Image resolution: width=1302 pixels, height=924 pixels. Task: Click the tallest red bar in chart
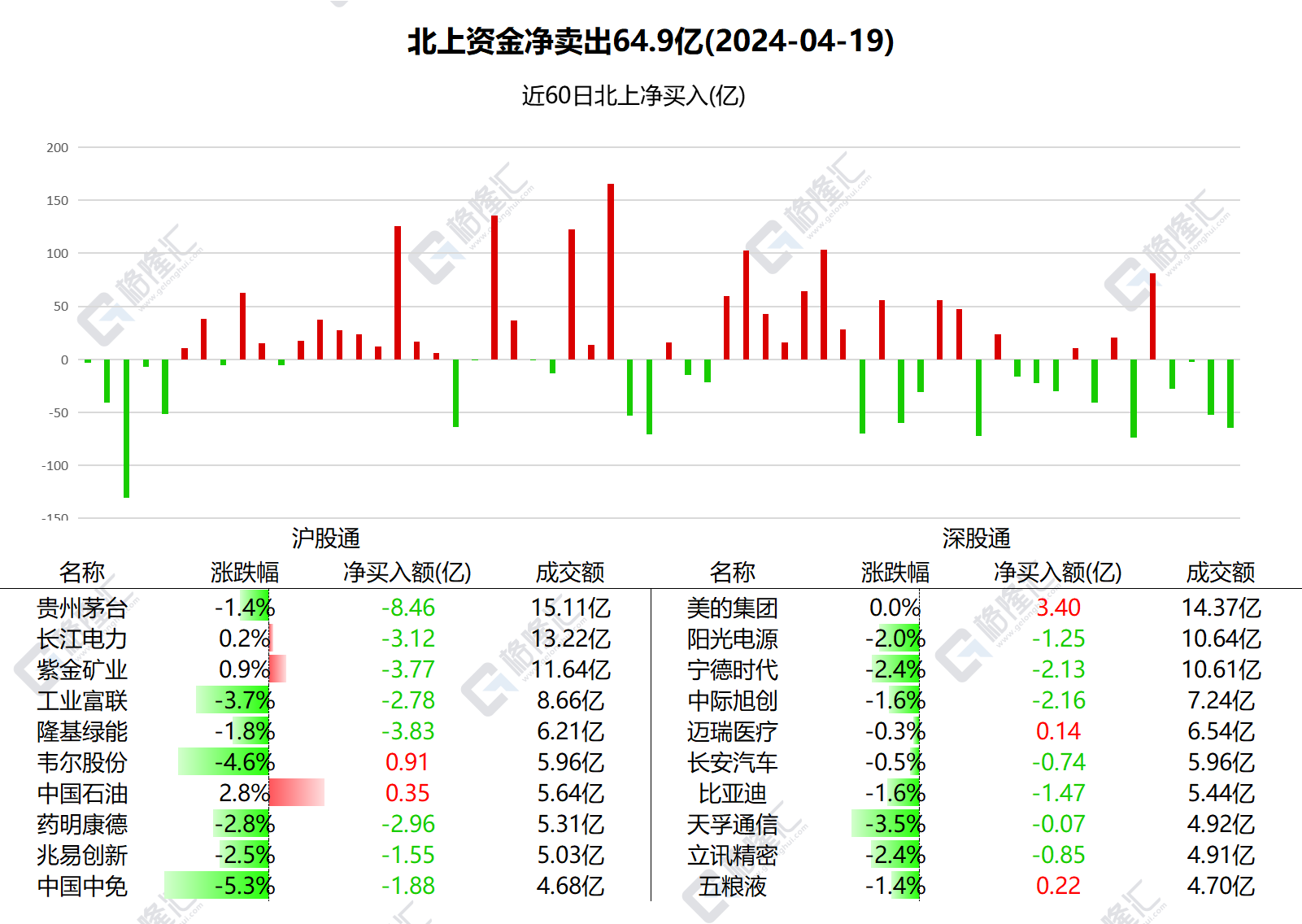(611, 272)
